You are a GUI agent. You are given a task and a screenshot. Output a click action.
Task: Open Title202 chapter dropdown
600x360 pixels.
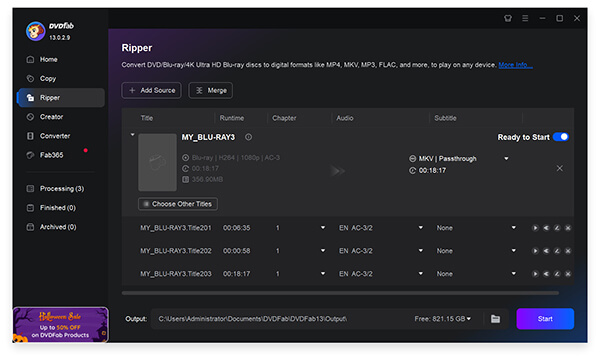coord(323,251)
